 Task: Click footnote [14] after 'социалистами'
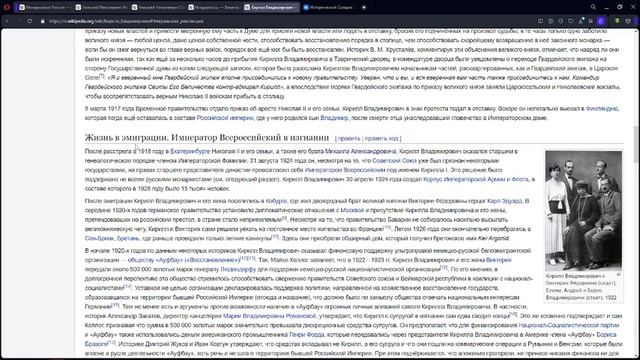click(128, 287)
